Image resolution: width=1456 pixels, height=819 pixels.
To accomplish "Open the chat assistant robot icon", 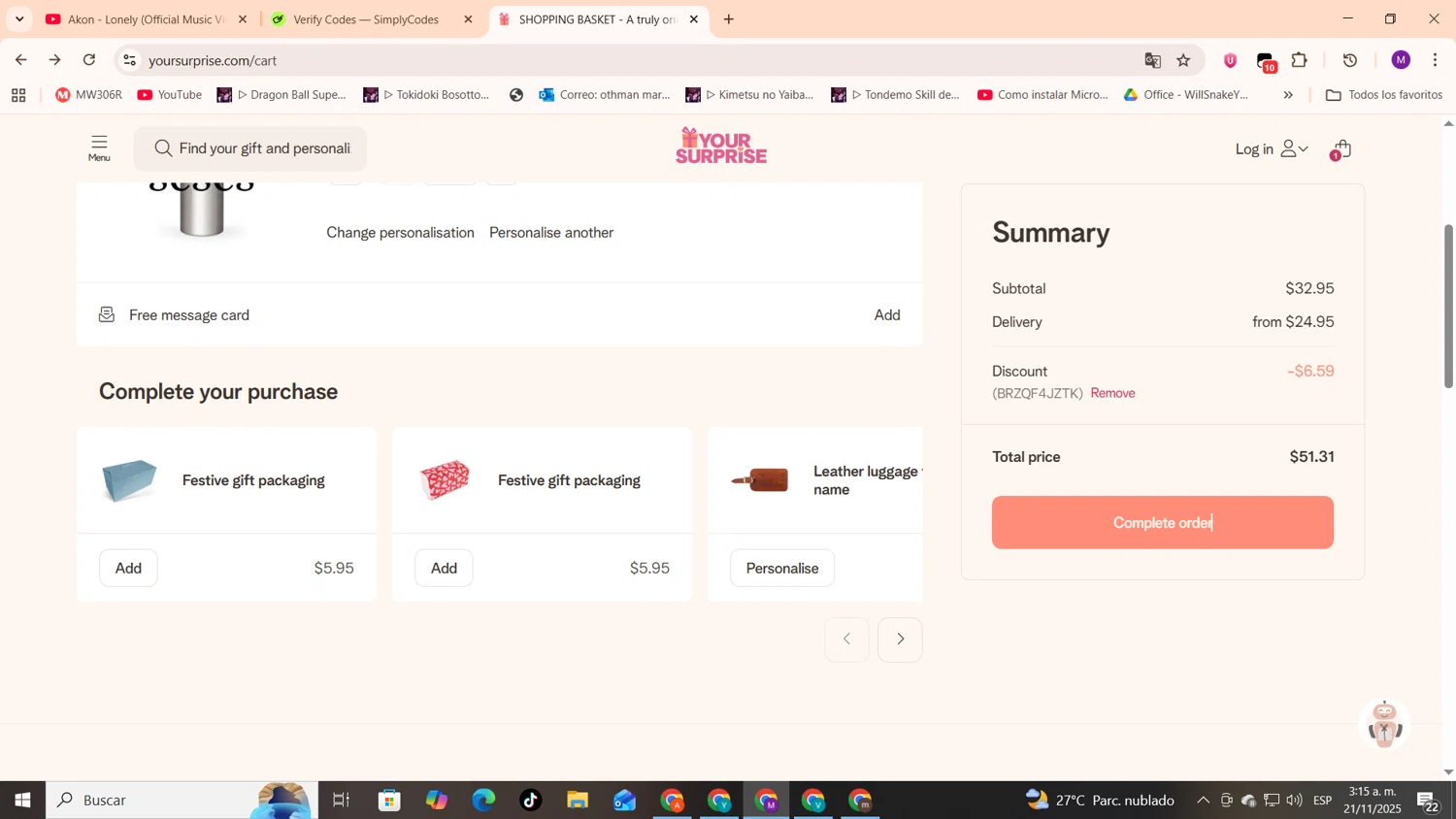I will point(1385,724).
